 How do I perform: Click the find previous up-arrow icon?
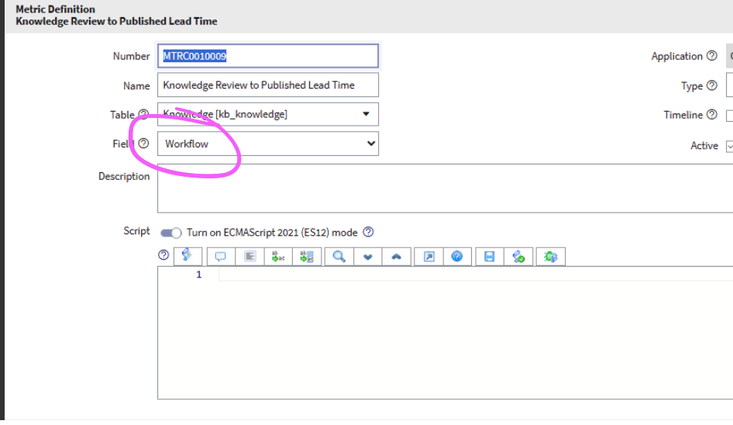click(396, 256)
